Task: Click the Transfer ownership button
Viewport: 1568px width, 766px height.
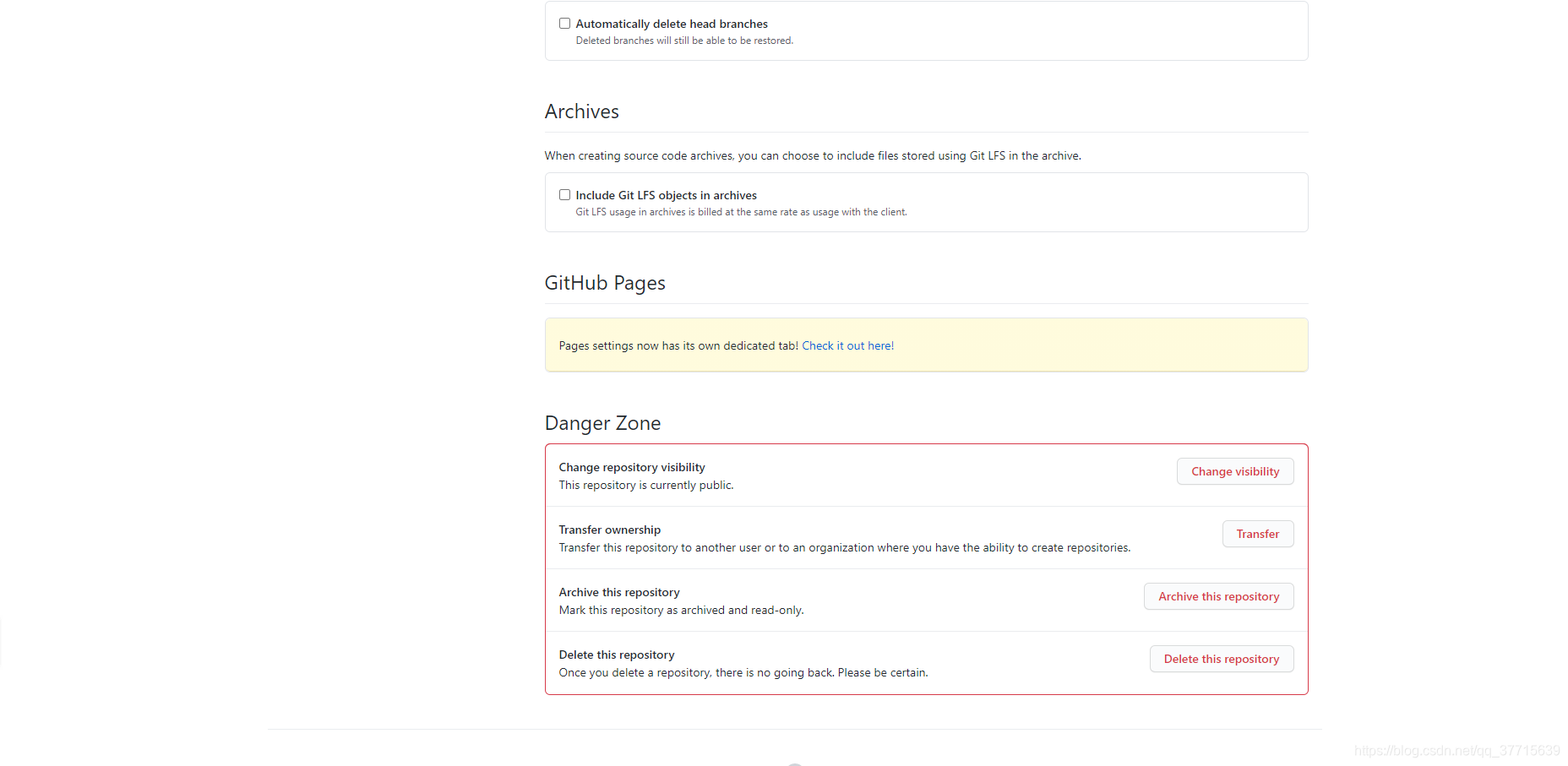Action: tap(1258, 534)
